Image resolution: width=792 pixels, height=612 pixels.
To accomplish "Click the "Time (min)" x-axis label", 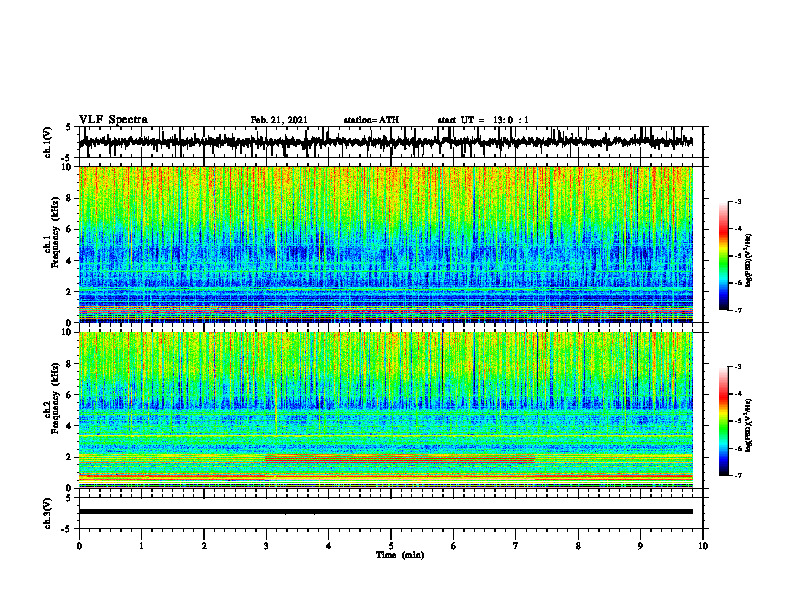I will (x=400, y=555).
